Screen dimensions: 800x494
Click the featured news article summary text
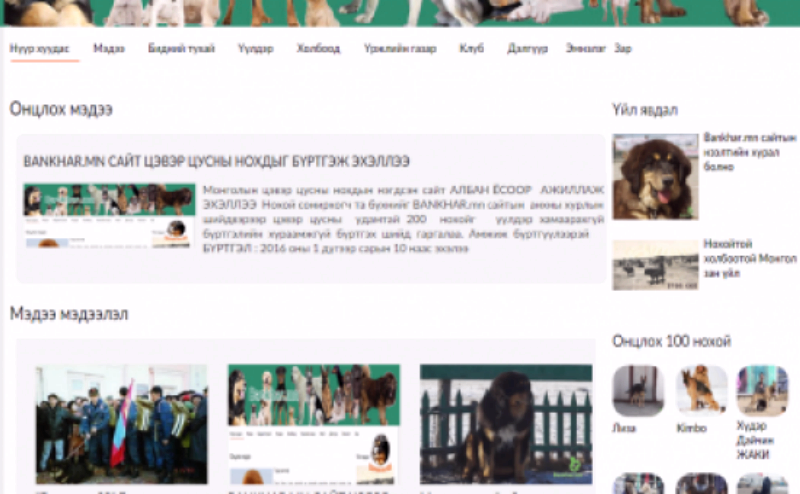(403, 219)
